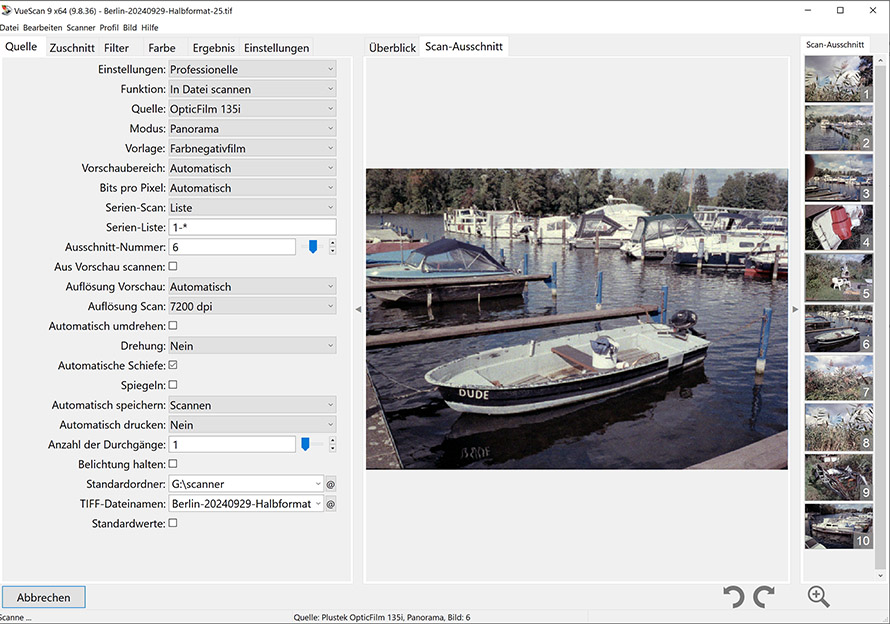
Task: Click the rotate left arrow icon
Action: click(x=734, y=597)
